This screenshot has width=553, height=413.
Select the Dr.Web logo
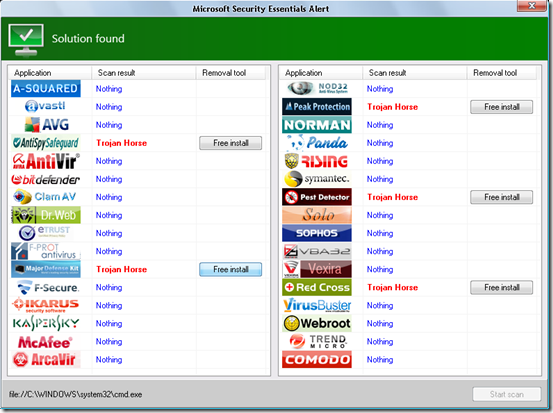(x=46, y=215)
